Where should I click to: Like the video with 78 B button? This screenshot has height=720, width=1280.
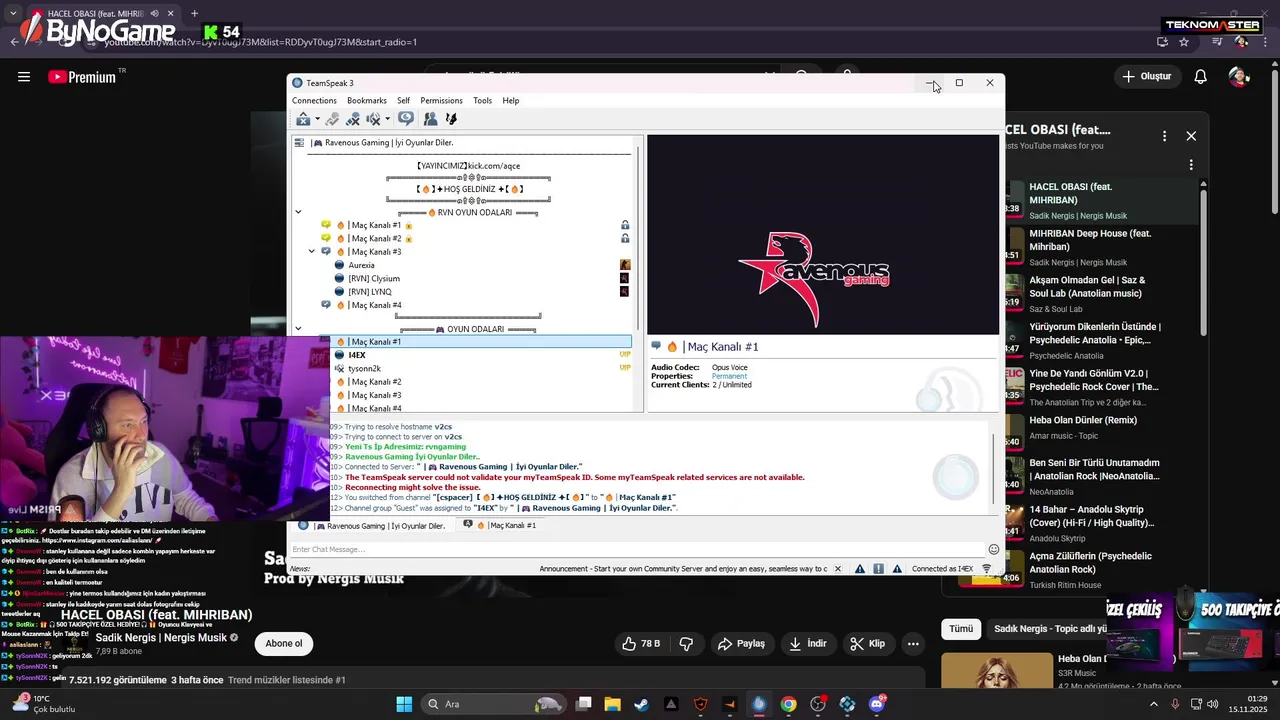641,643
